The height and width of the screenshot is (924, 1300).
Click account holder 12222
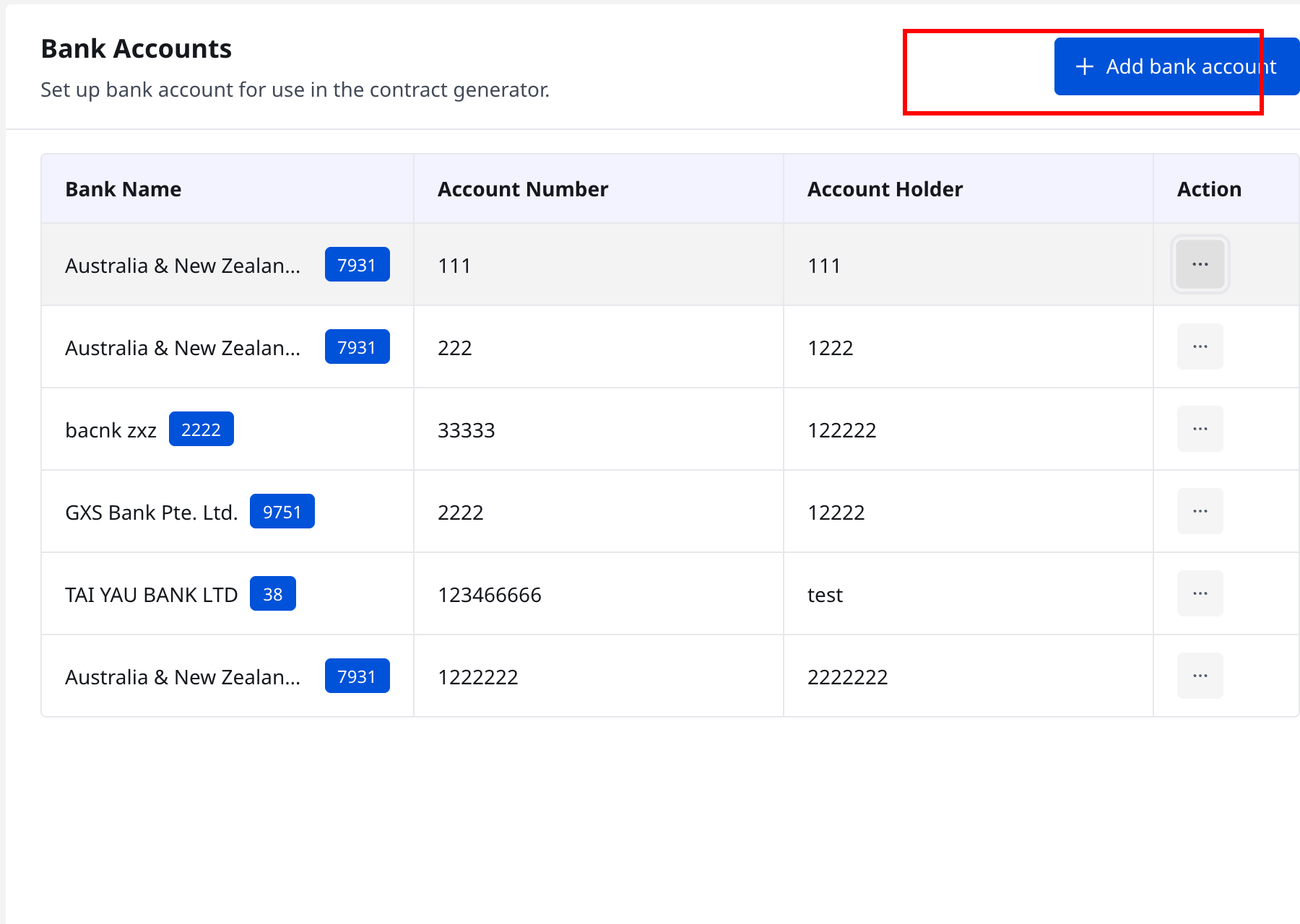coord(836,513)
